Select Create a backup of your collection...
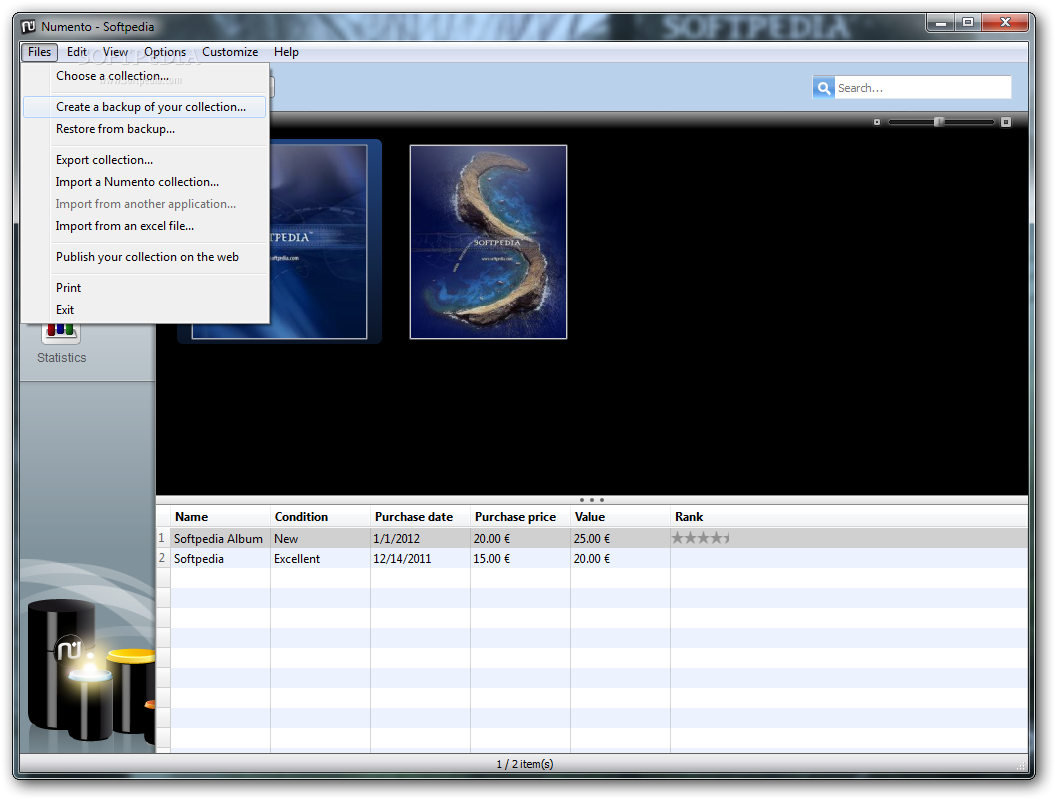 click(x=145, y=107)
